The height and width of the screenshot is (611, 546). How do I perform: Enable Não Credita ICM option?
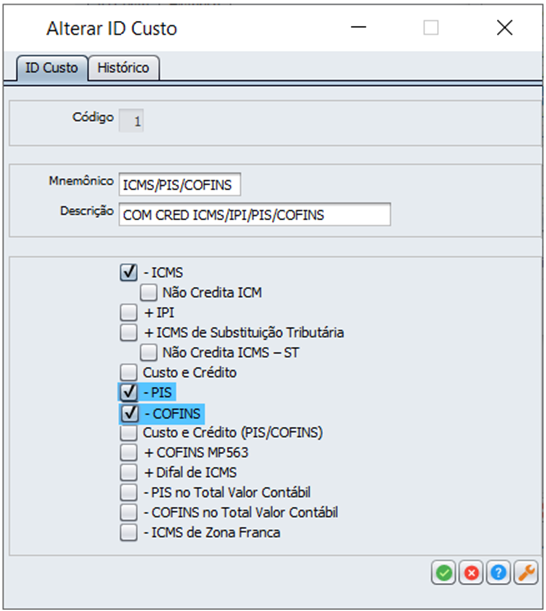(148, 292)
